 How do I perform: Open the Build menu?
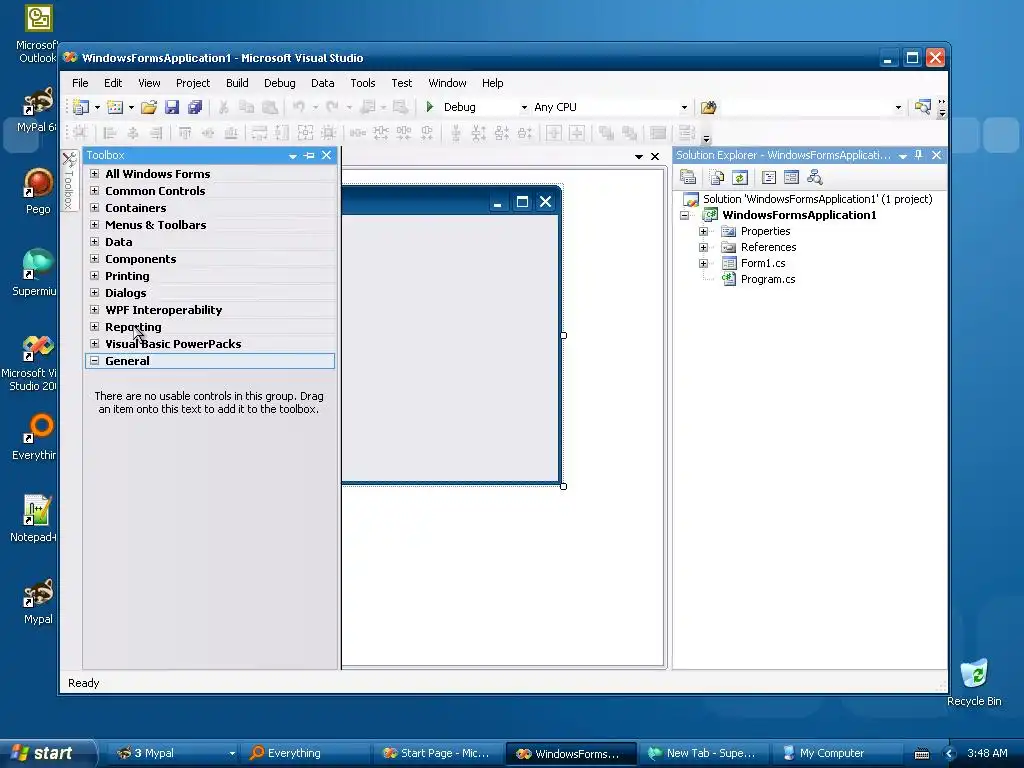(237, 83)
